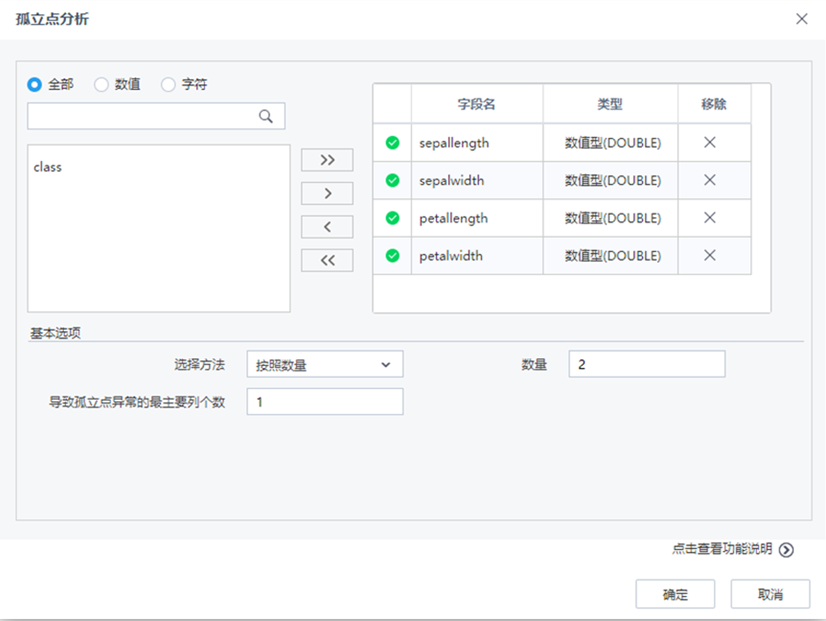This screenshot has width=826, height=621.
Task: Click the 数量 input field
Action: (646, 364)
